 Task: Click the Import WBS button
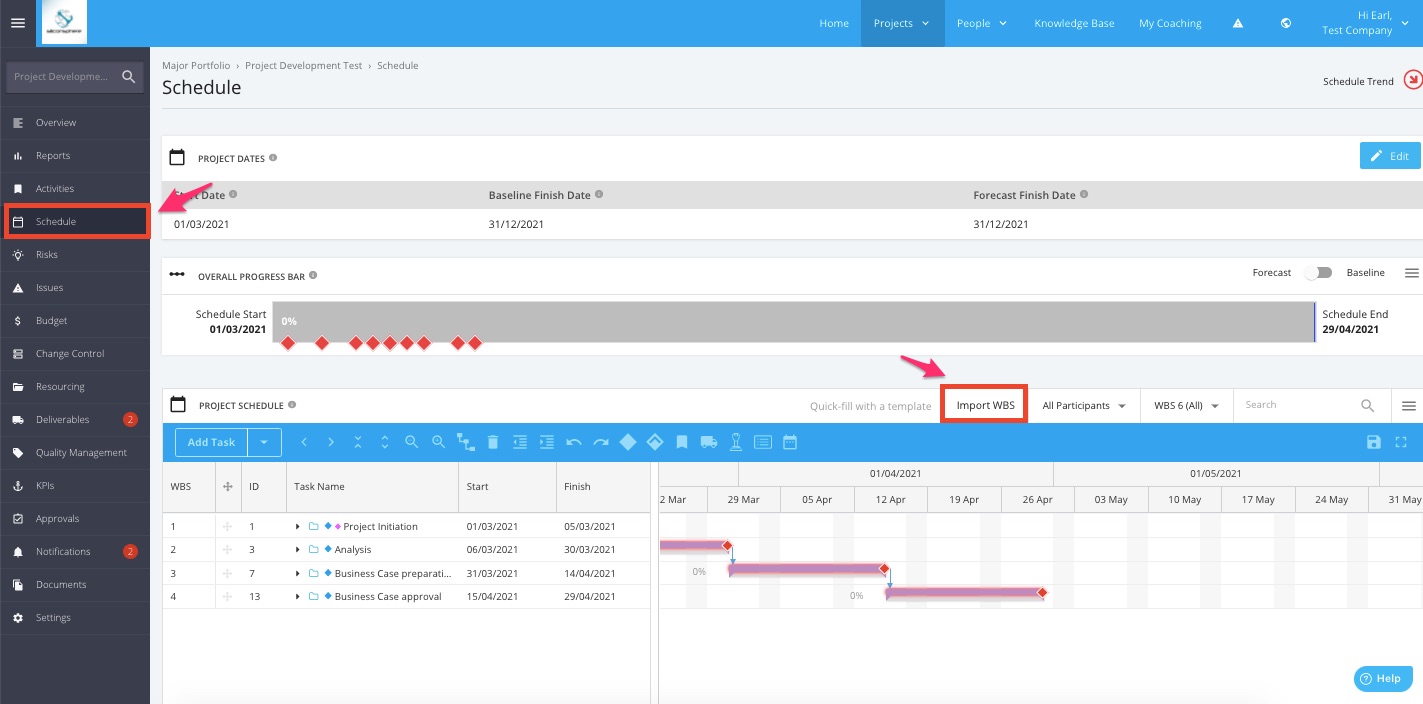[985, 405]
